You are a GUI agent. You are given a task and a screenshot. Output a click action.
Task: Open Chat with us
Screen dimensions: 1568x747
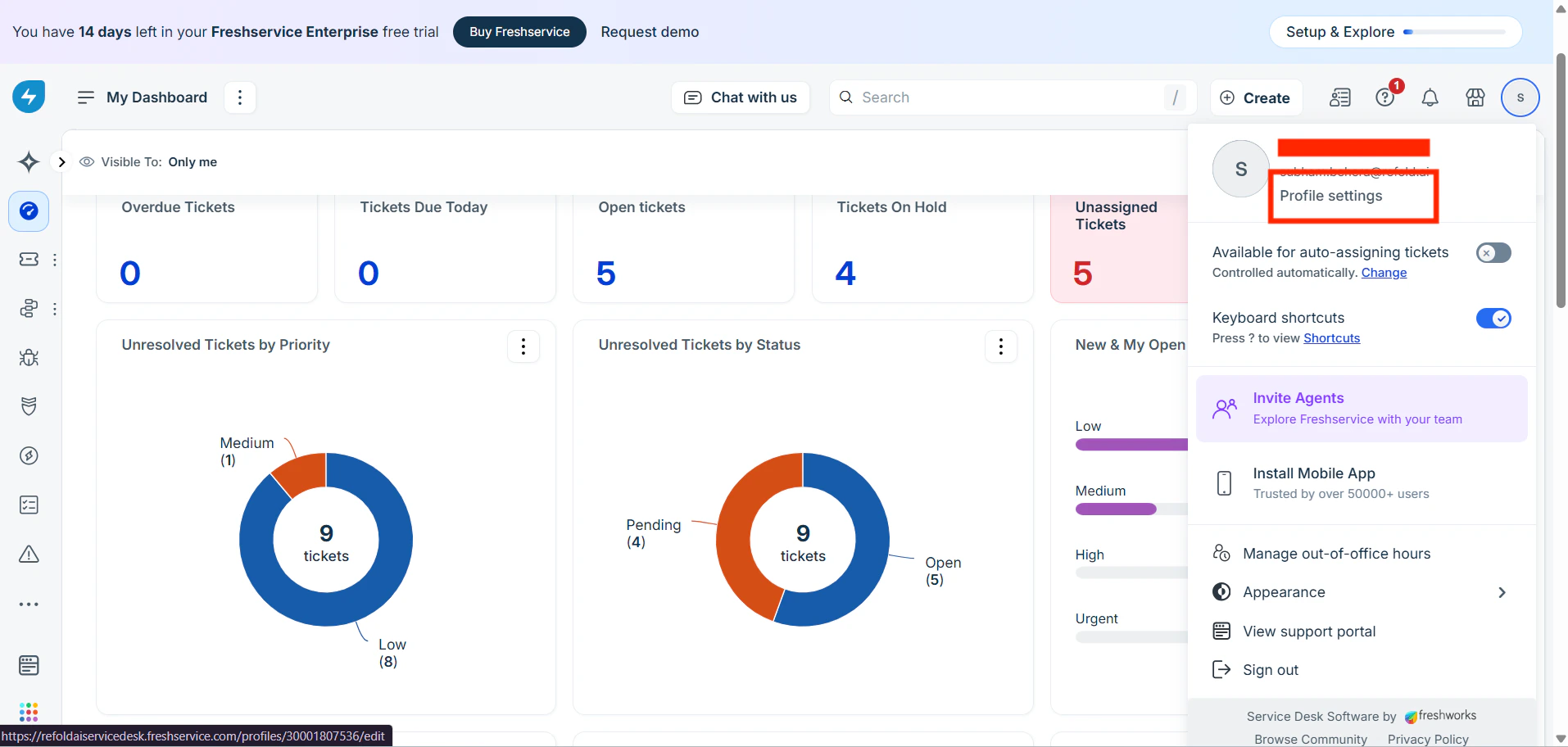pos(741,97)
